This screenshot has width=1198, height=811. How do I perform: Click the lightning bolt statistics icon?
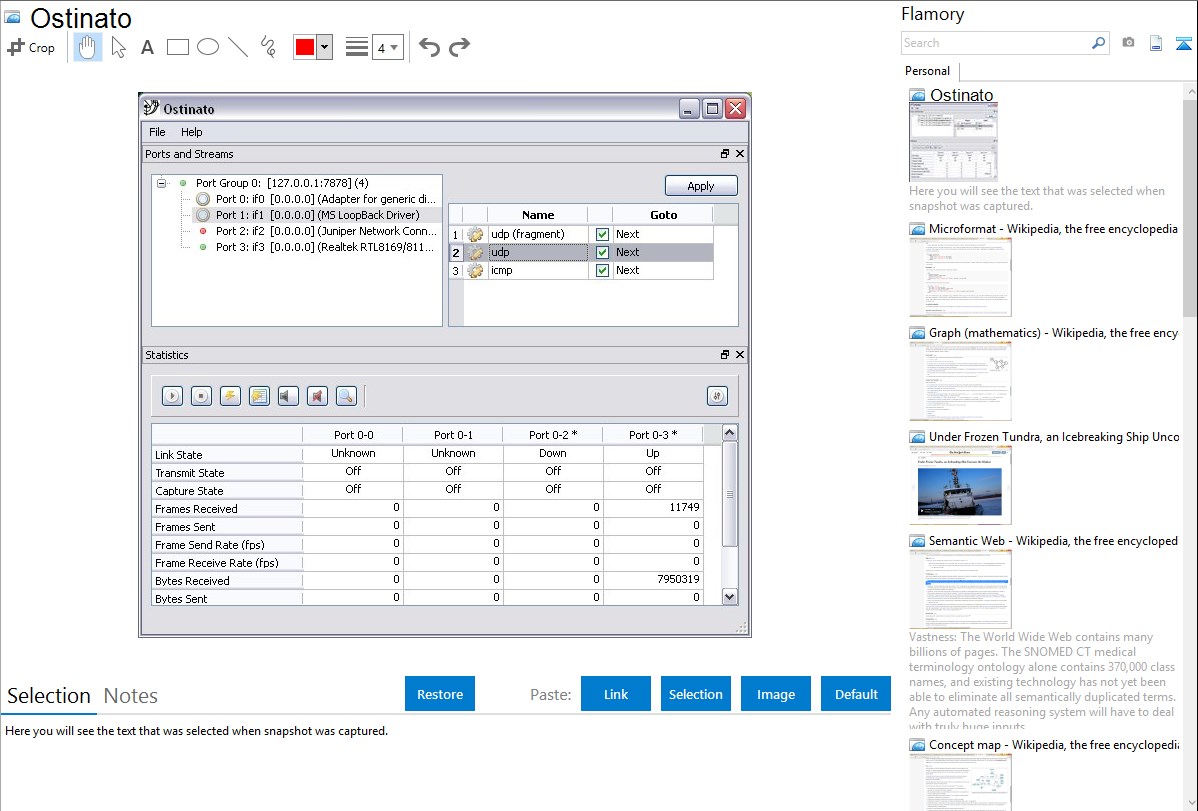point(230,396)
